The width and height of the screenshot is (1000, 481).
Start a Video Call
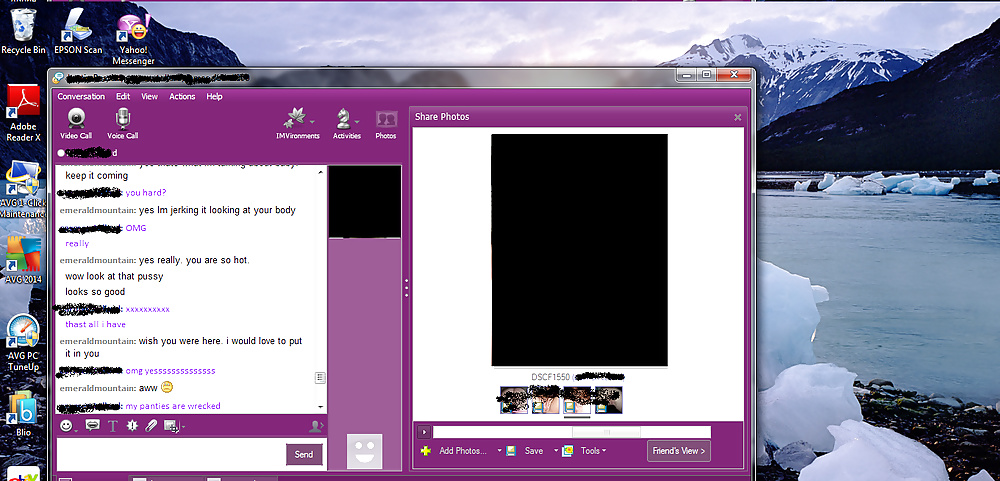(x=75, y=123)
